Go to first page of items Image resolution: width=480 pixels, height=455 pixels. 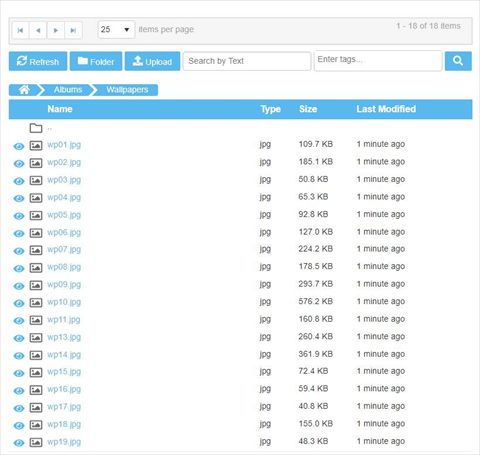(x=20, y=30)
